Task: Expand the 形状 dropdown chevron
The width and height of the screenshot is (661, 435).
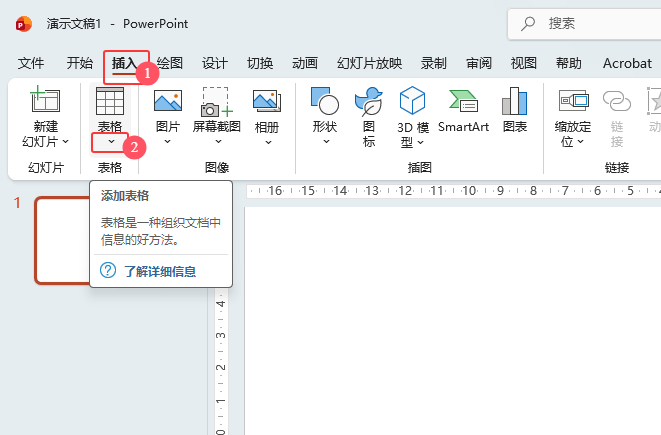Action: (326, 142)
